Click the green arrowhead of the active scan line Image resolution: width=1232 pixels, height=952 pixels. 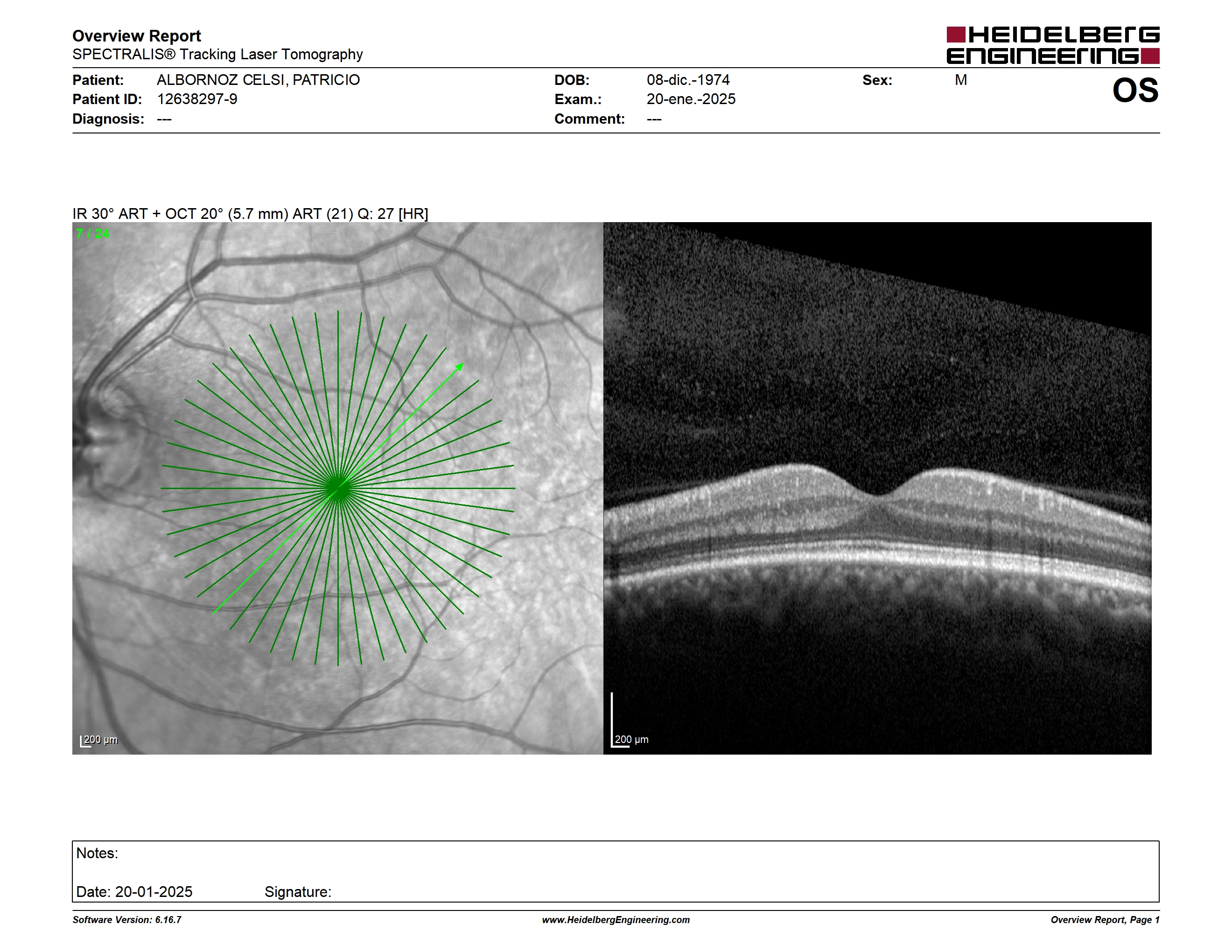point(460,367)
